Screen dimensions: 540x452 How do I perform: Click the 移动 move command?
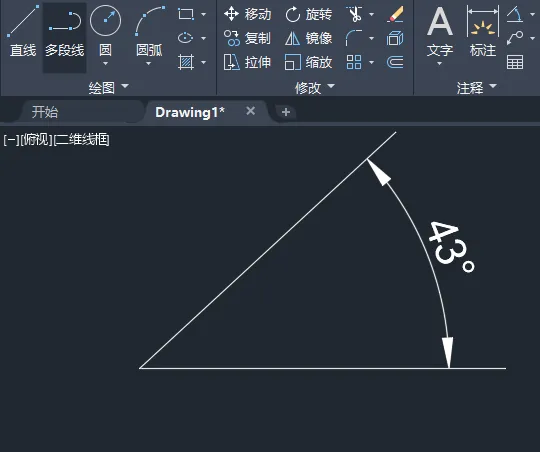(x=248, y=14)
